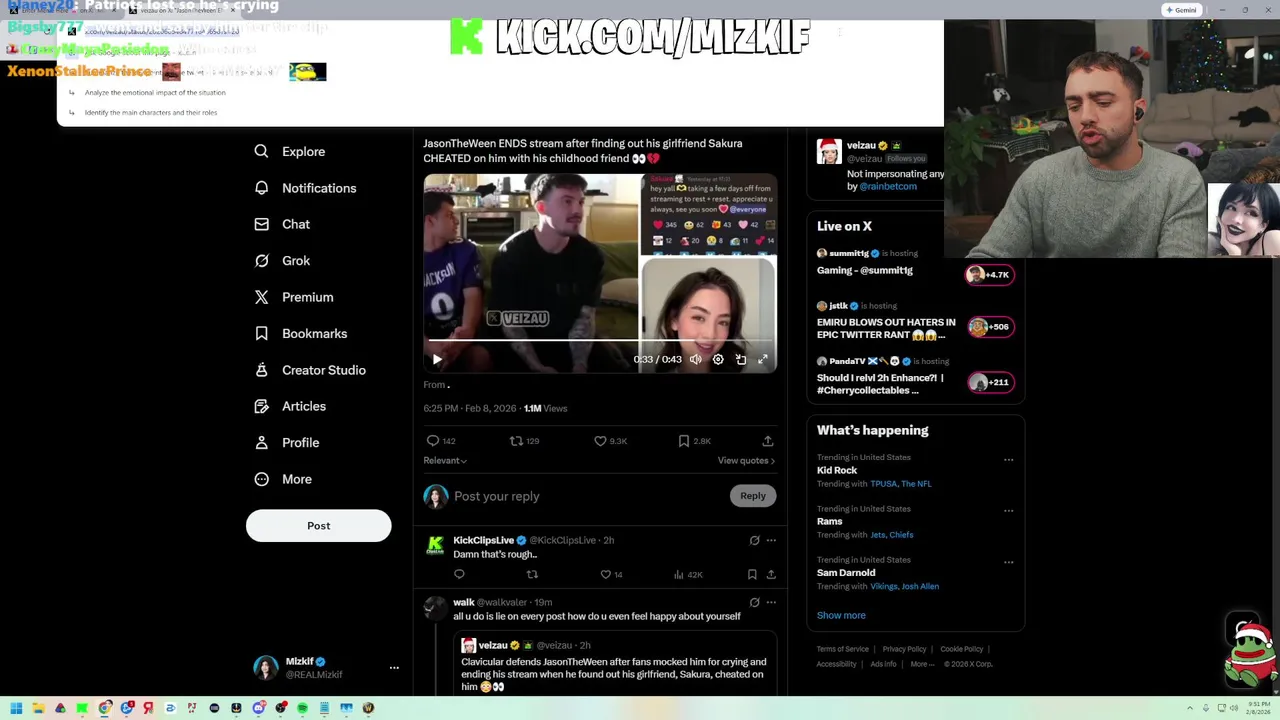
Task: Join PandaTV's live broadcast
Action: (990, 382)
